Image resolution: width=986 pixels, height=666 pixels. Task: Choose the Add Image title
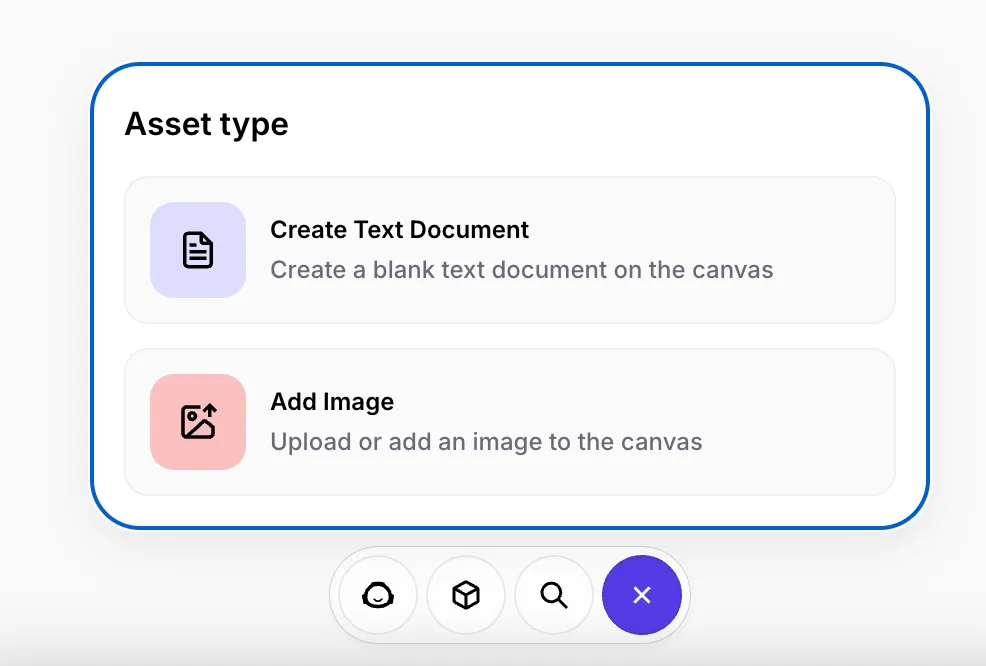(332, 402)
